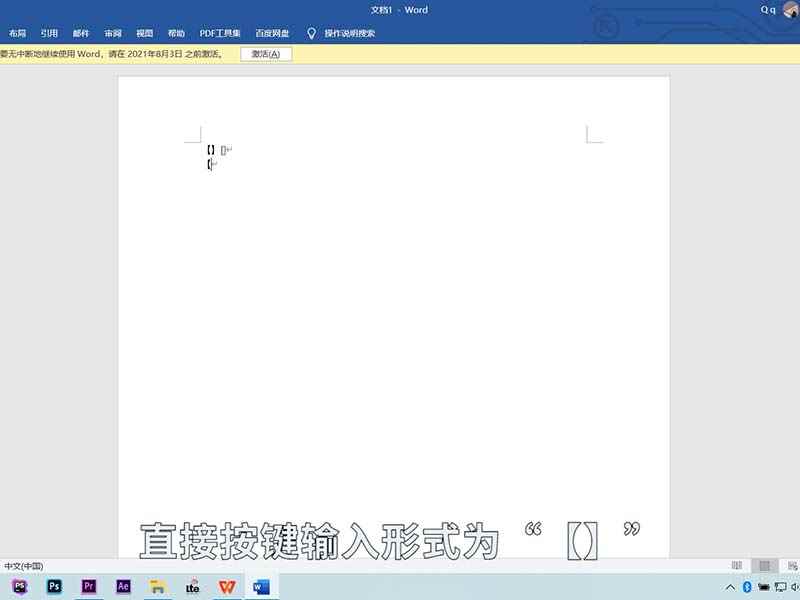The height and width of the screenshot is (600, 800).
Task: Expand hidden icons in the system tray
Action: point(730,589)
